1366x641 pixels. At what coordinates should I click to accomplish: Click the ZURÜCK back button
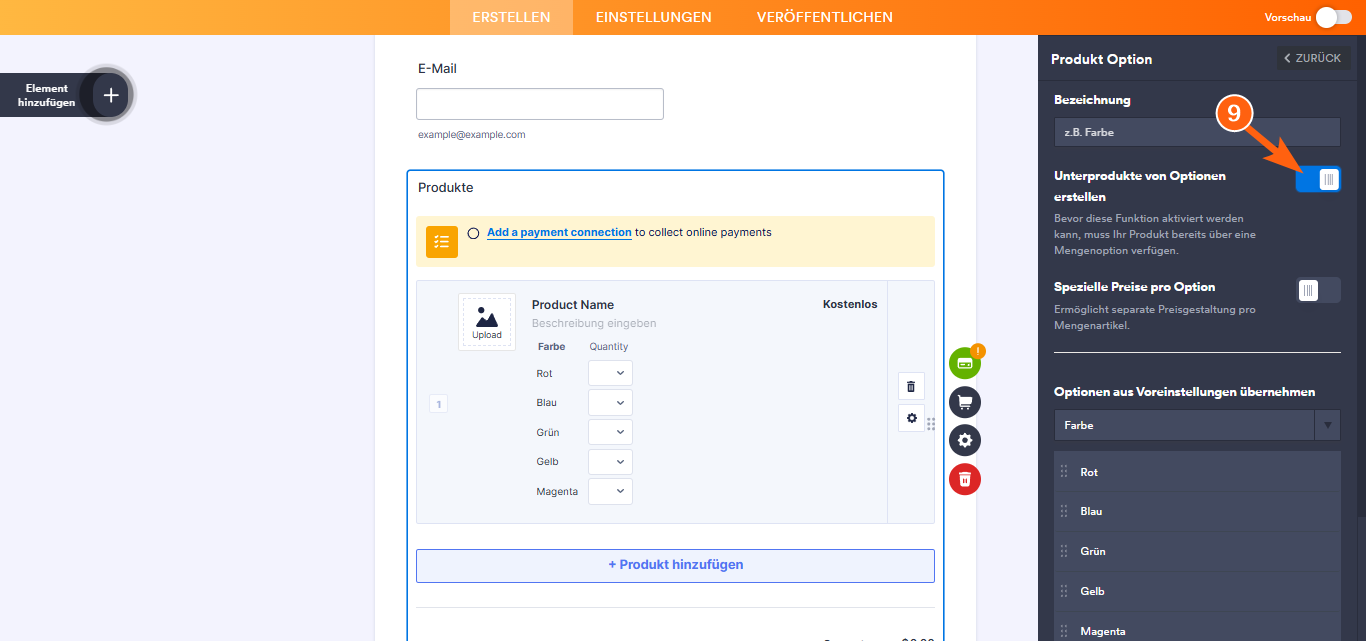1313,58
